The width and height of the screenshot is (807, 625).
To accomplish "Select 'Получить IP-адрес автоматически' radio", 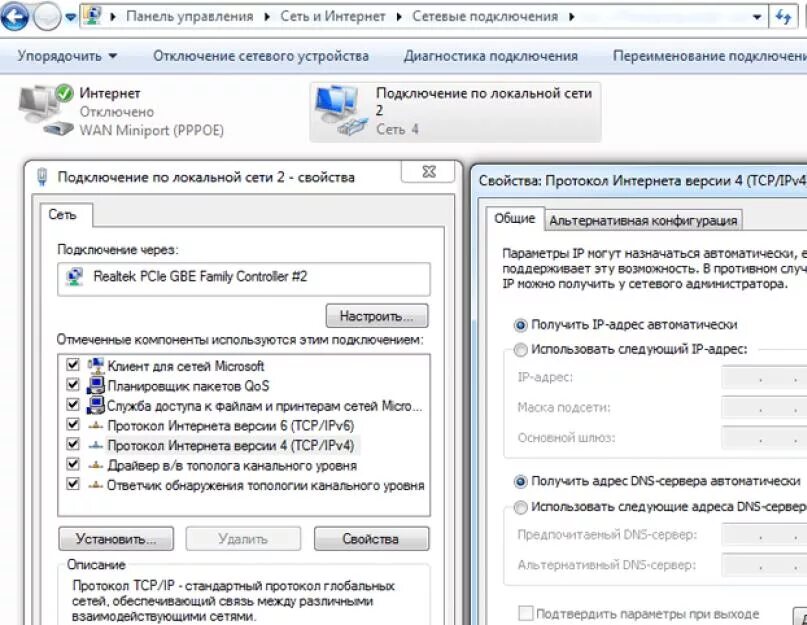I will [x=521, y=325].
